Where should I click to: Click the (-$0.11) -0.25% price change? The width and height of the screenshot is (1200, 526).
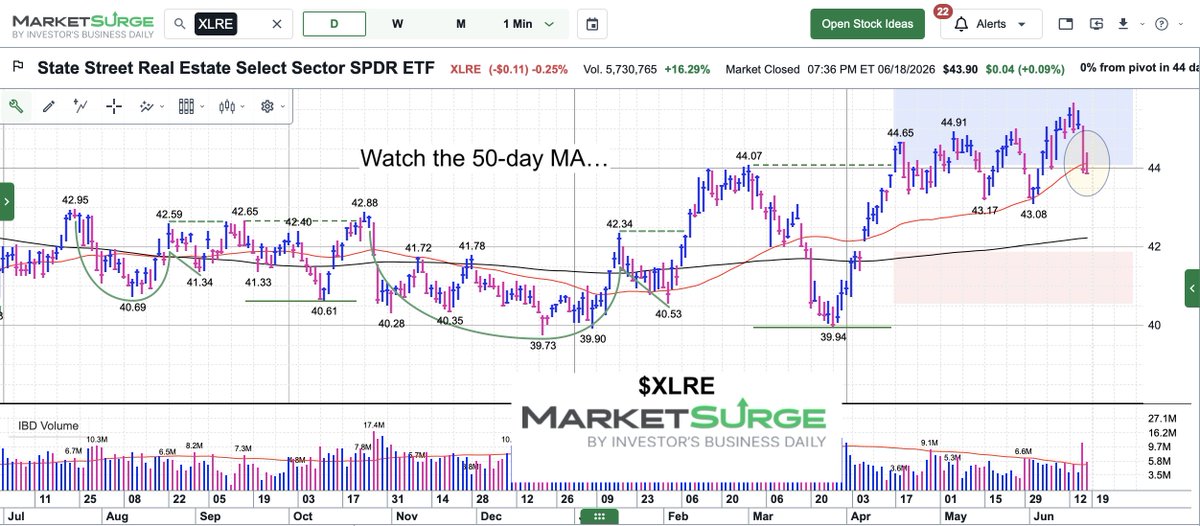tap(527, 69)
